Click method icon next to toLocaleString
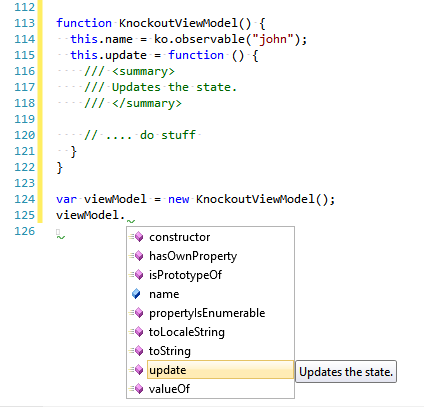 pos(136,332)
